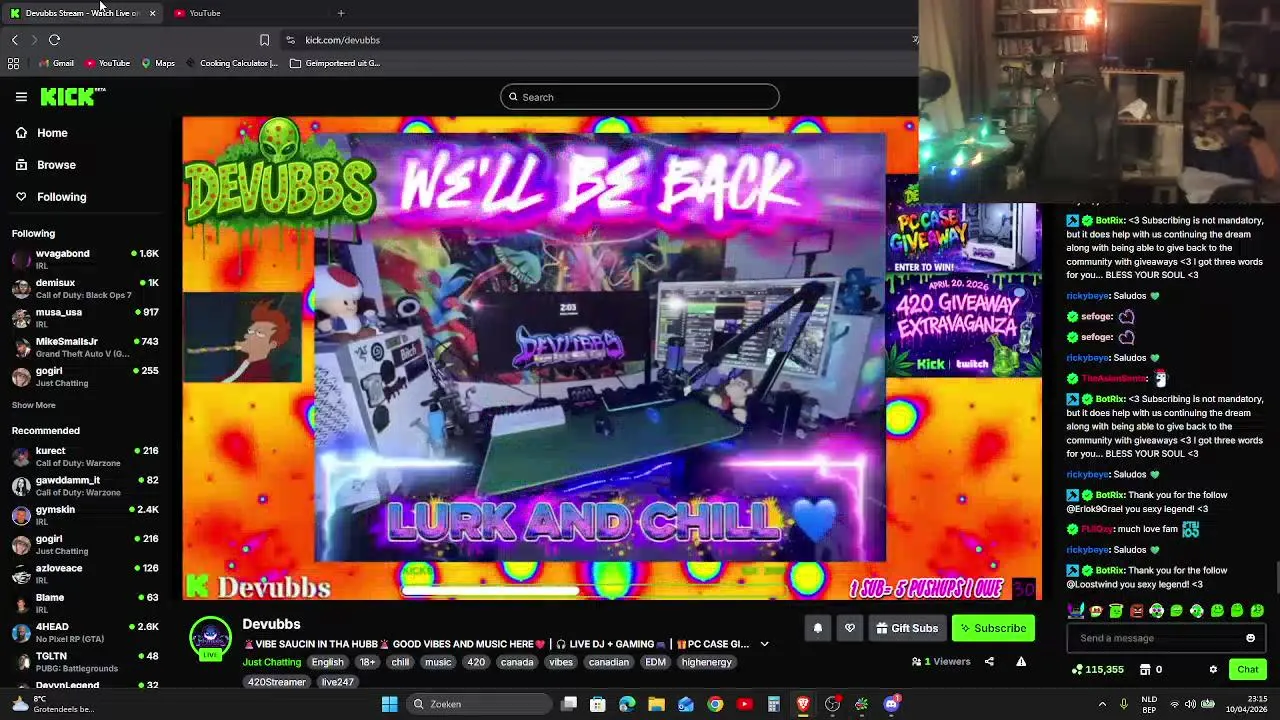Select the EDM tag
The image size is (1280, 720).
pos(655,662)
